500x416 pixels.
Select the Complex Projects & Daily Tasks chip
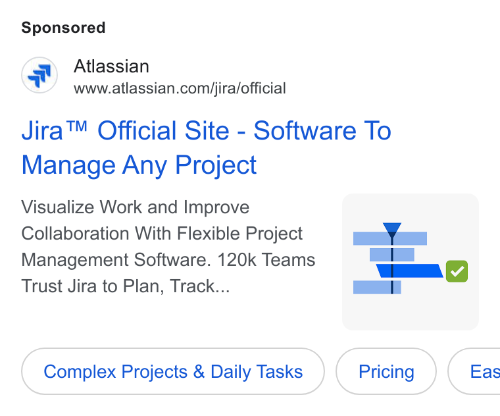pos(173,371)
